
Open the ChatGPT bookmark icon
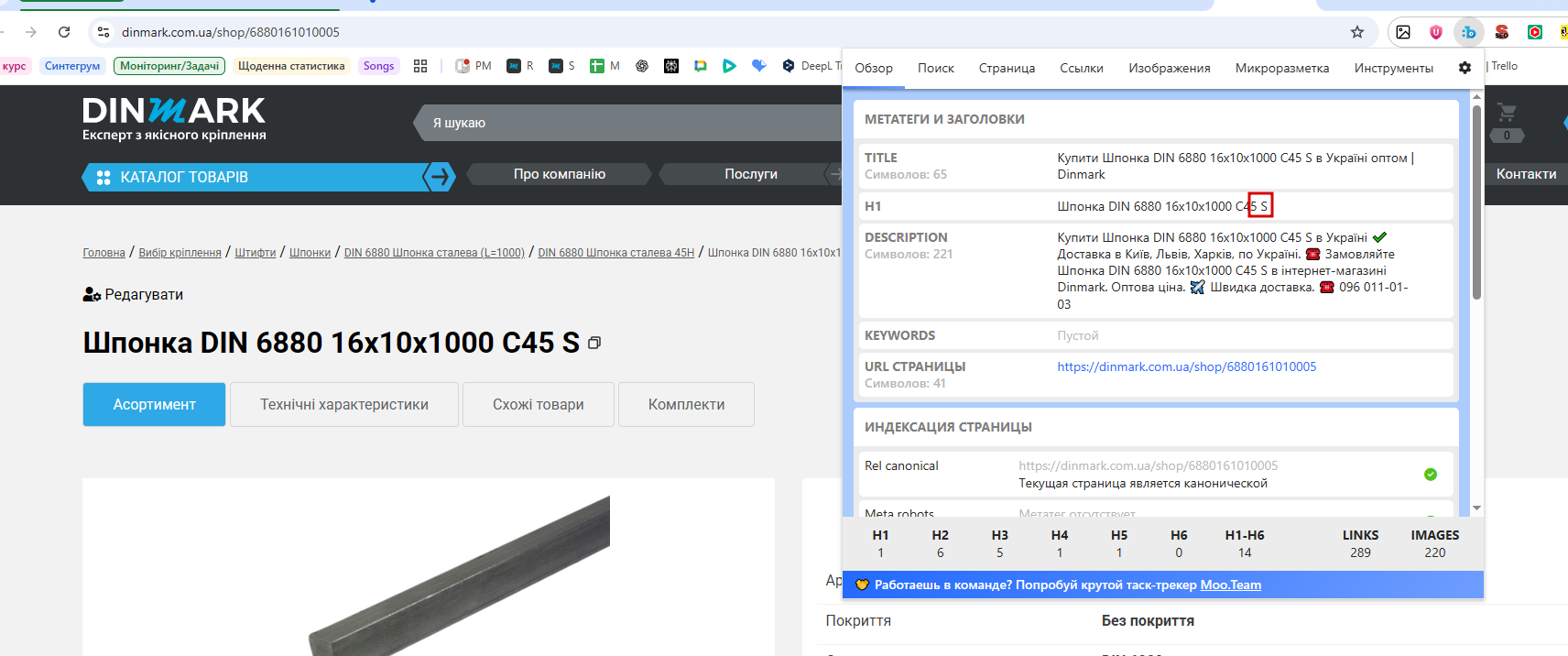tap(642, 66)
